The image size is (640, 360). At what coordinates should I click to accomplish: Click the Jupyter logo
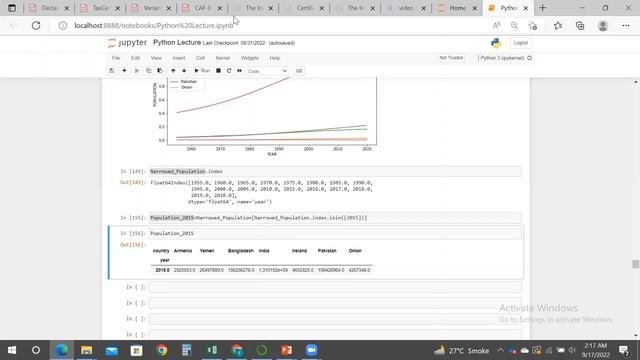tap(127, 42)
